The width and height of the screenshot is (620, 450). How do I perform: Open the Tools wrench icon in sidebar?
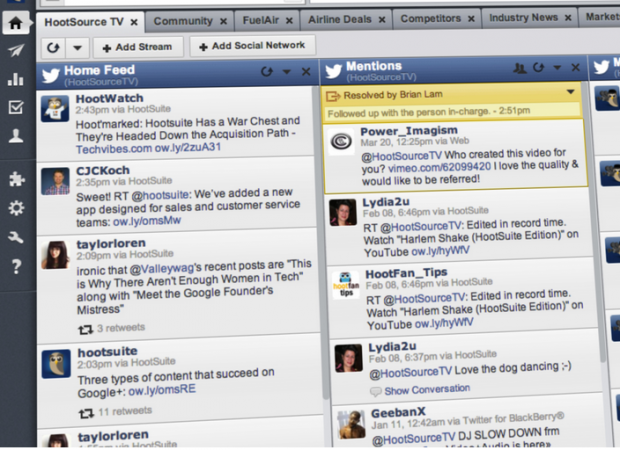tap(16, 237)
